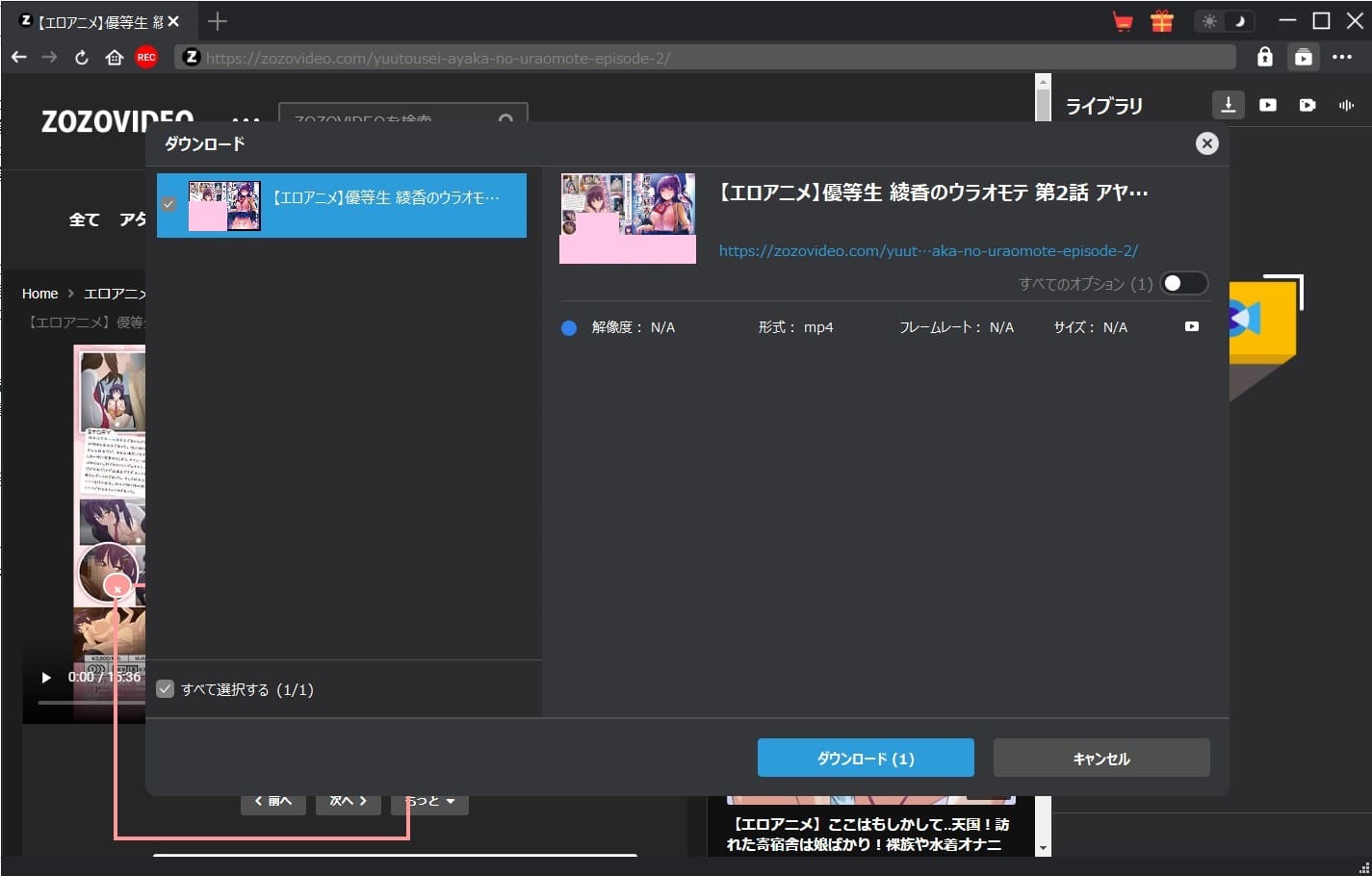
Task: Open the download queue icon beside the padlock
Action: (x=1303, y=57)
